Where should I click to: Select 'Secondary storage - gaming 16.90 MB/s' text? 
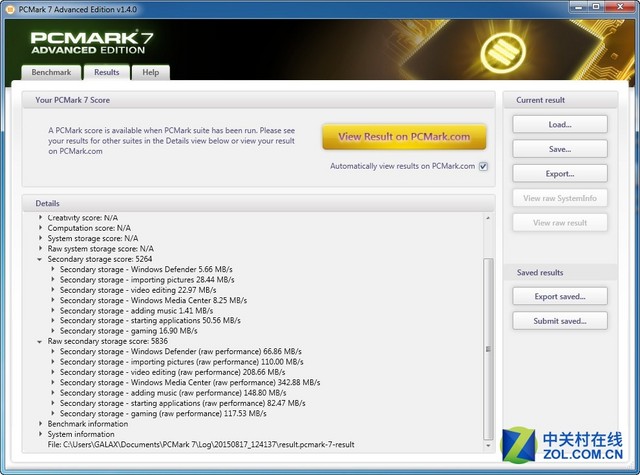[x=129, y=331]
